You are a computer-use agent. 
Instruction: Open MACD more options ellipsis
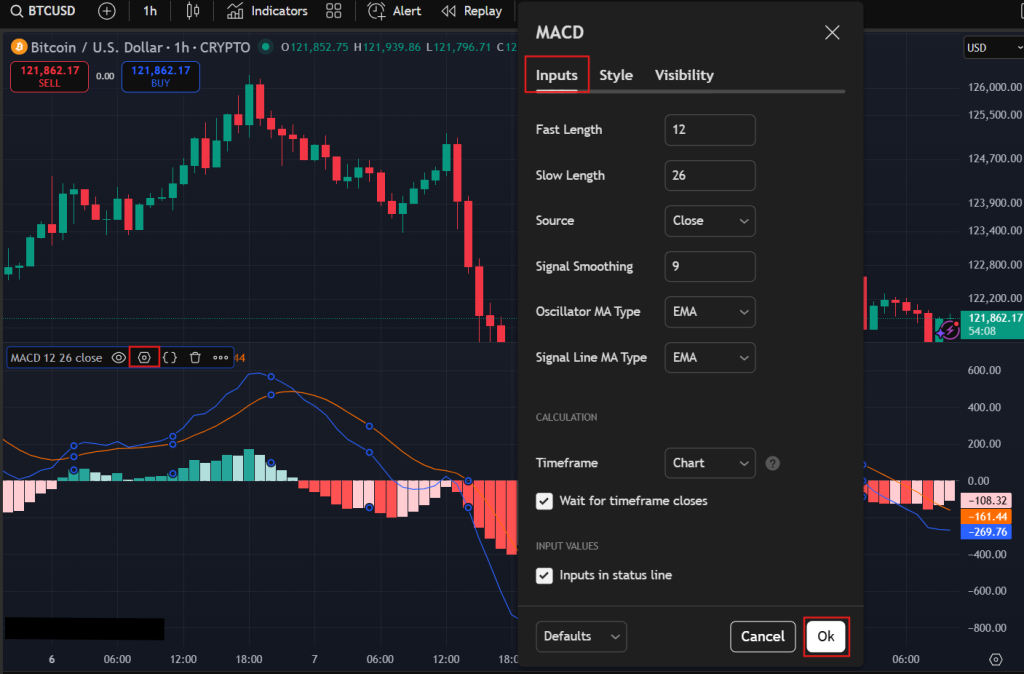pos(221,357)
